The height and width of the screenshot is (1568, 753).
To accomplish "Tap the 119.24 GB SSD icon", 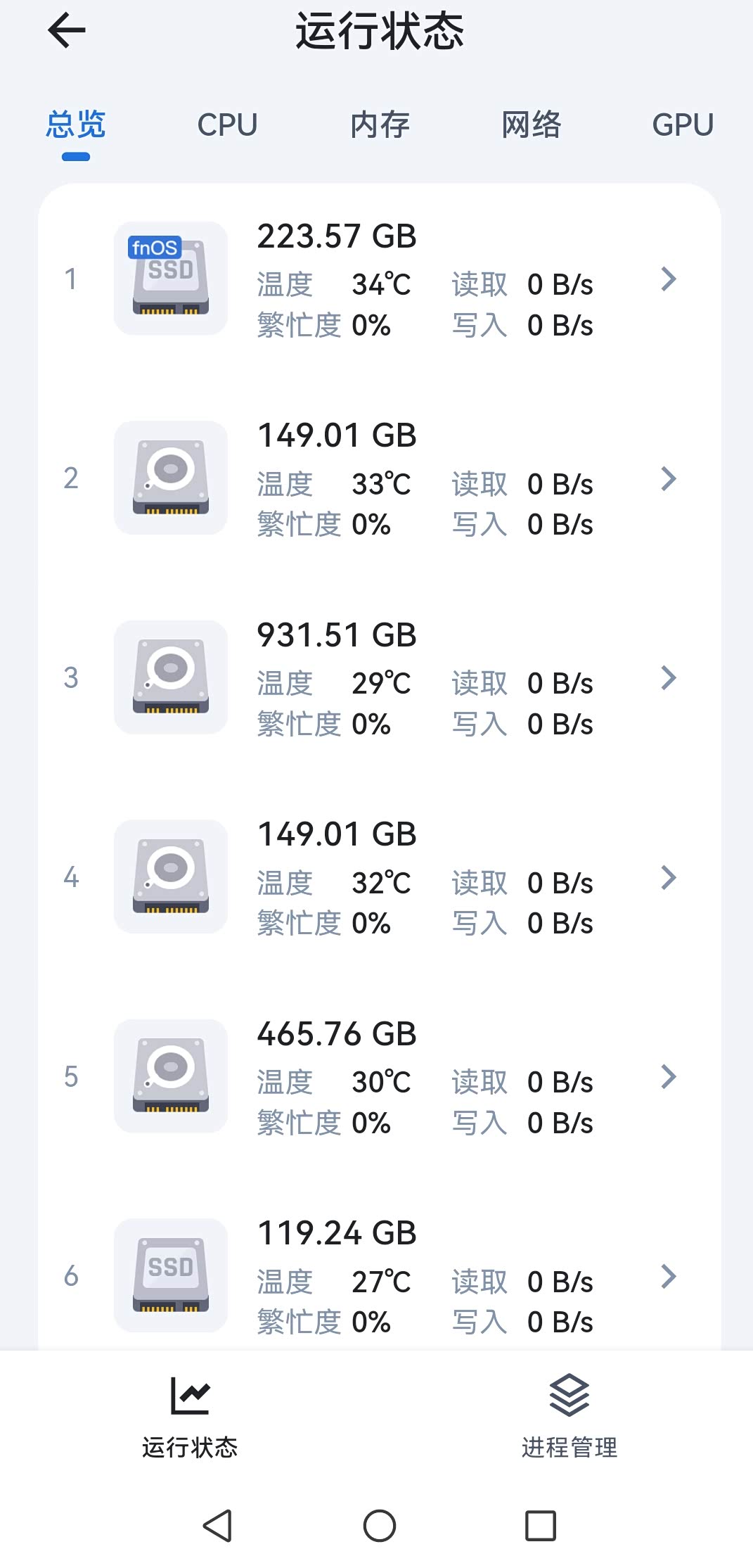I will 171,1275.
